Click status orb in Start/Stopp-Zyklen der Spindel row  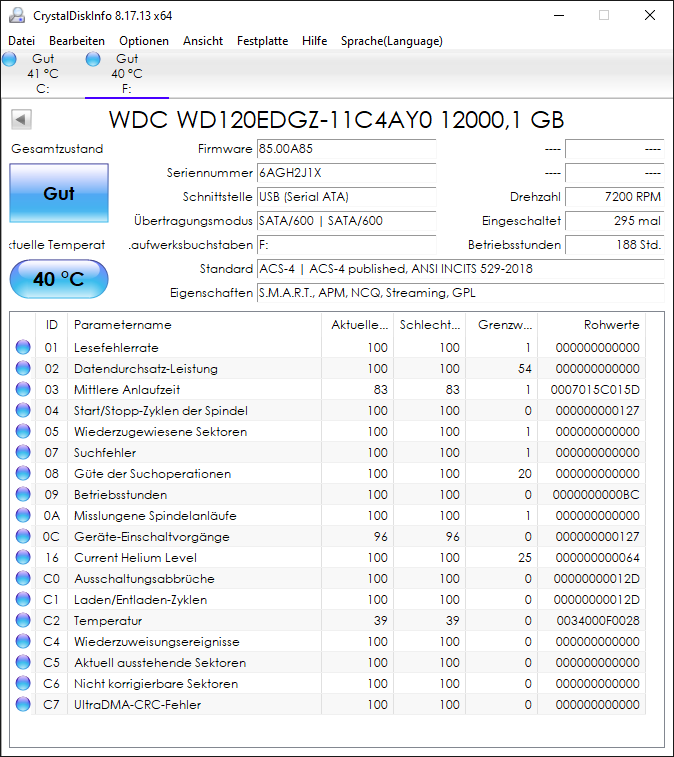(23, 410)
